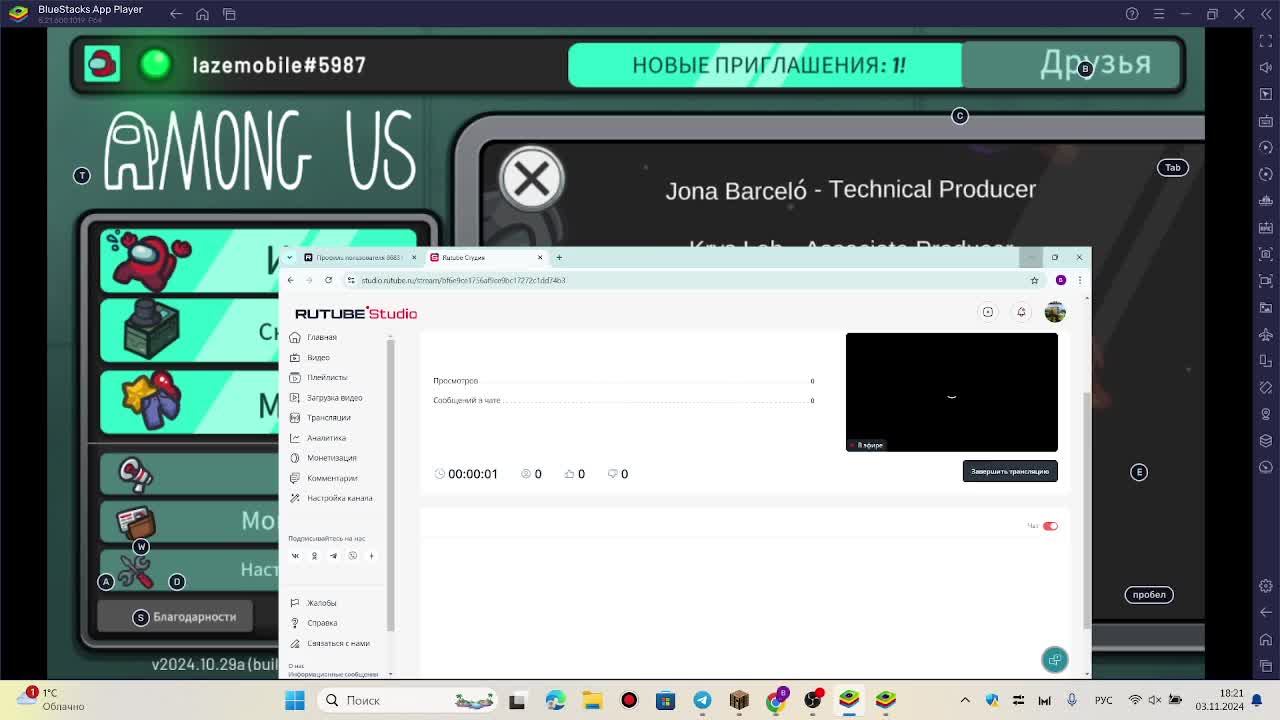
Task: Open BlueStacks hamburger menu
Action: (1159, 14)
